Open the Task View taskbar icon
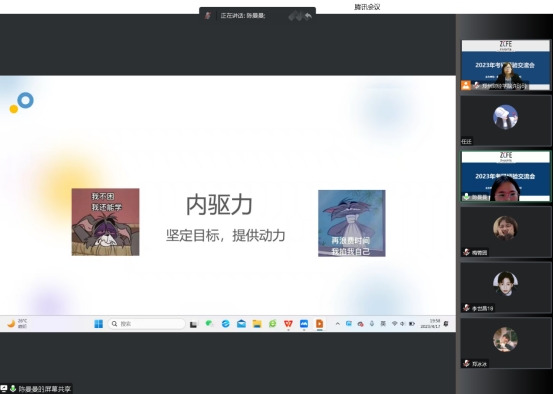Screen dimensions: 554x394 pyautogui.click(x=193, y=324)
